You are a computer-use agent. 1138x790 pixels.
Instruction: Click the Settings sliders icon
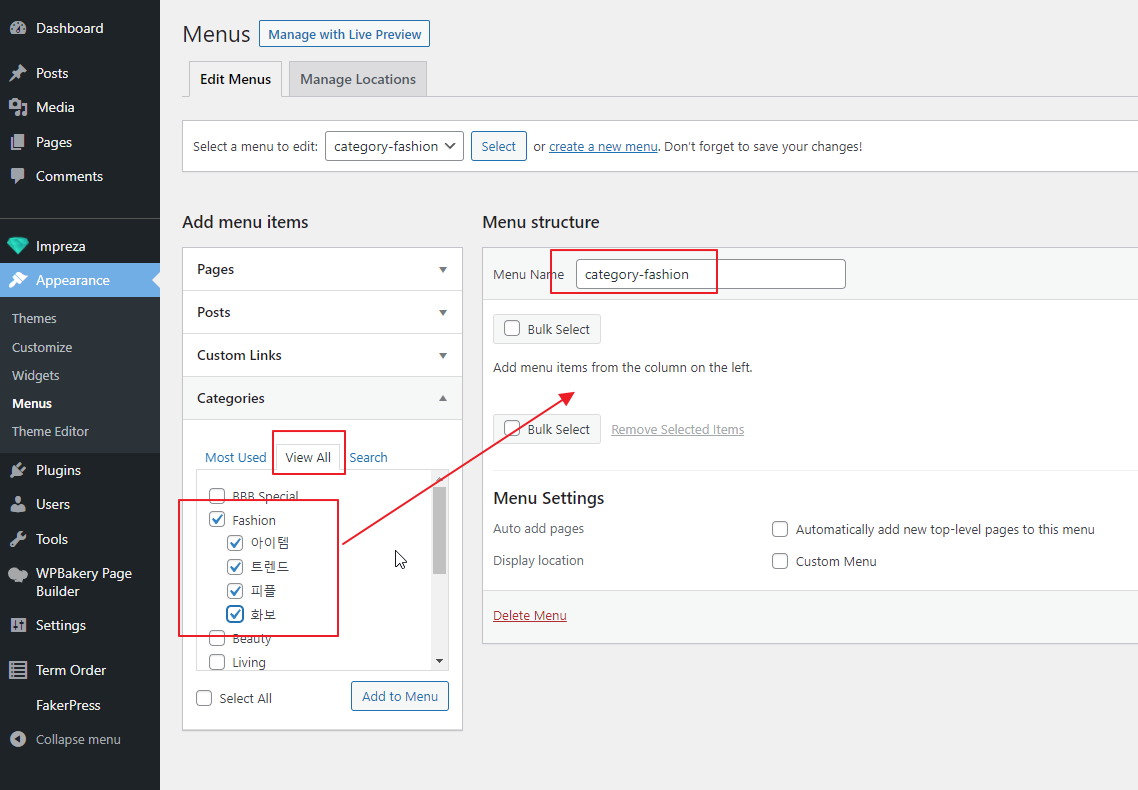pyautogui.click(x=18, y=625)
